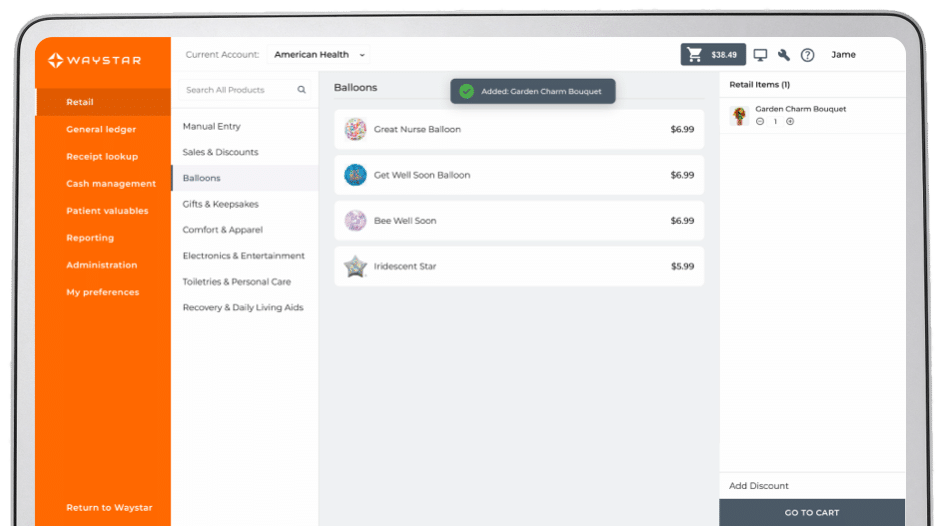Decrease Garden Charm Bouquet quantity
Viewport: 940px width, 528px height.
[x=760, y=122]
